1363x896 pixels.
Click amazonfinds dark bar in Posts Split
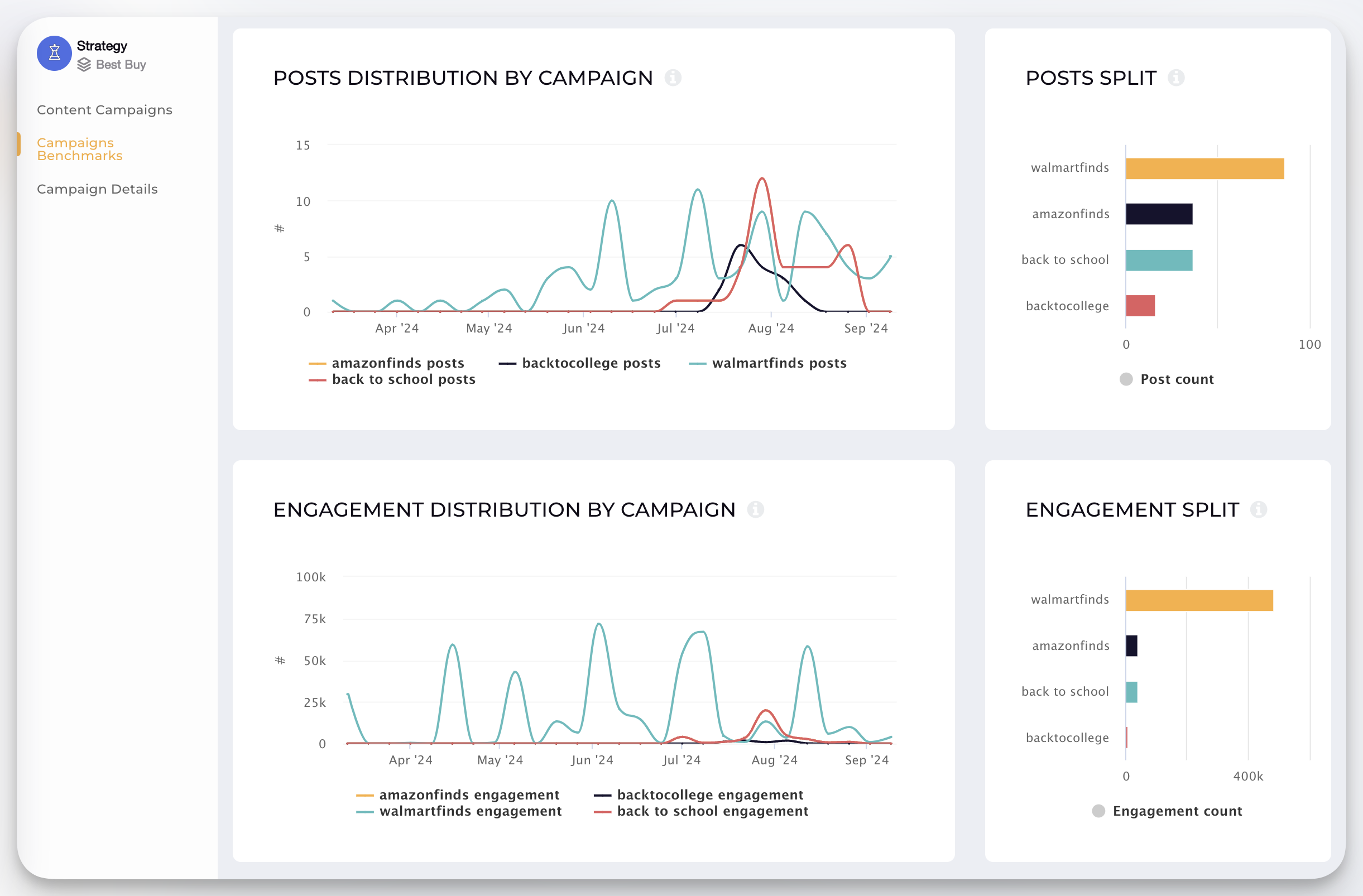point(1159,214)
